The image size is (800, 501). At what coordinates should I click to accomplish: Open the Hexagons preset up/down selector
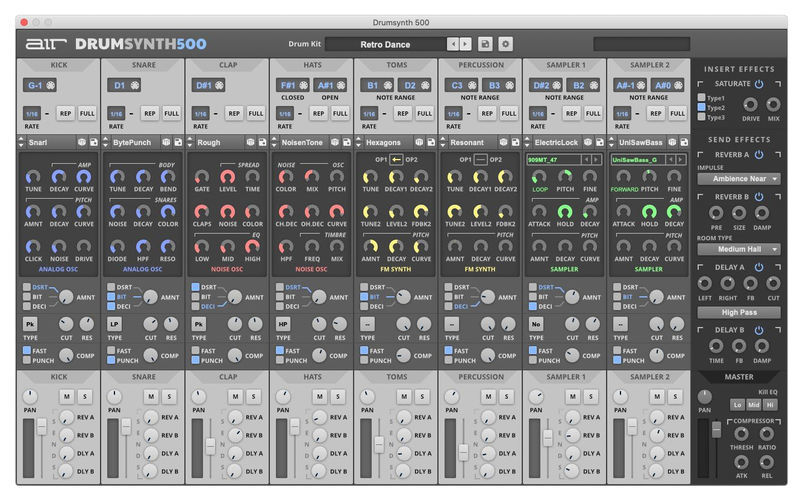[x=358, y=142]
